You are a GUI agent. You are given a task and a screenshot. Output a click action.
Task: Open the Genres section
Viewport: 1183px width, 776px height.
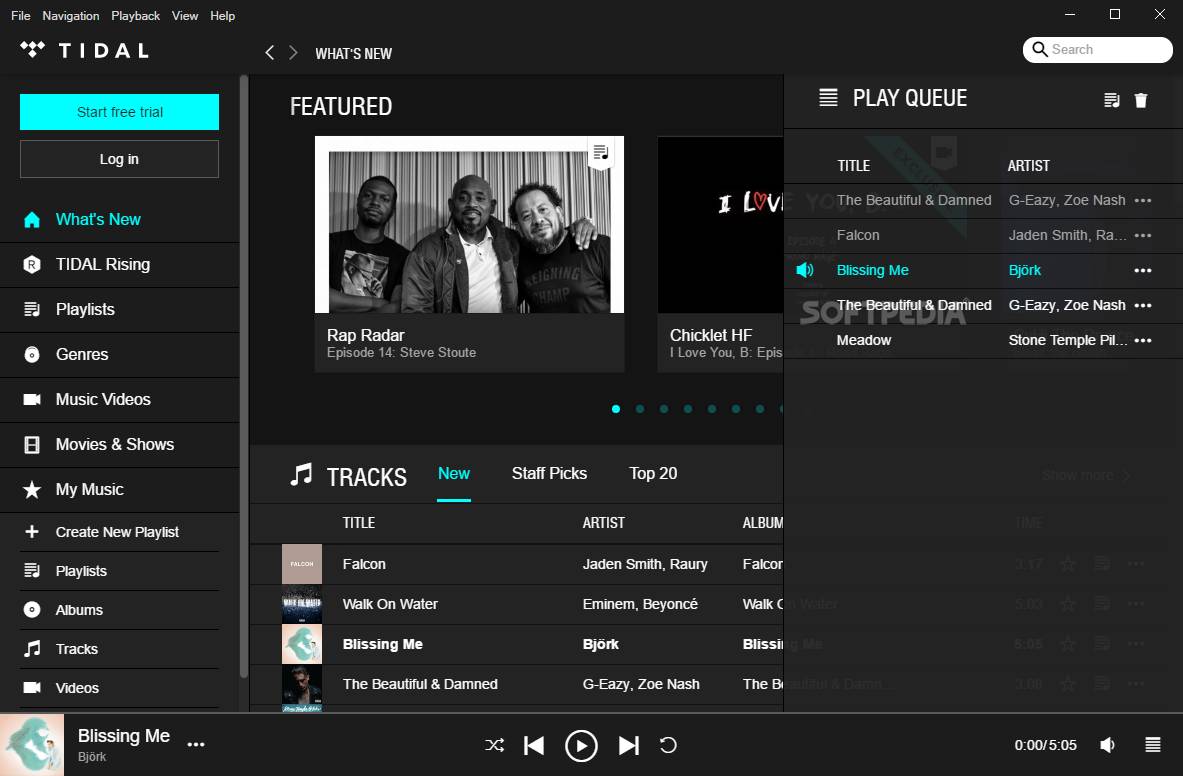(x=119, y=354)
